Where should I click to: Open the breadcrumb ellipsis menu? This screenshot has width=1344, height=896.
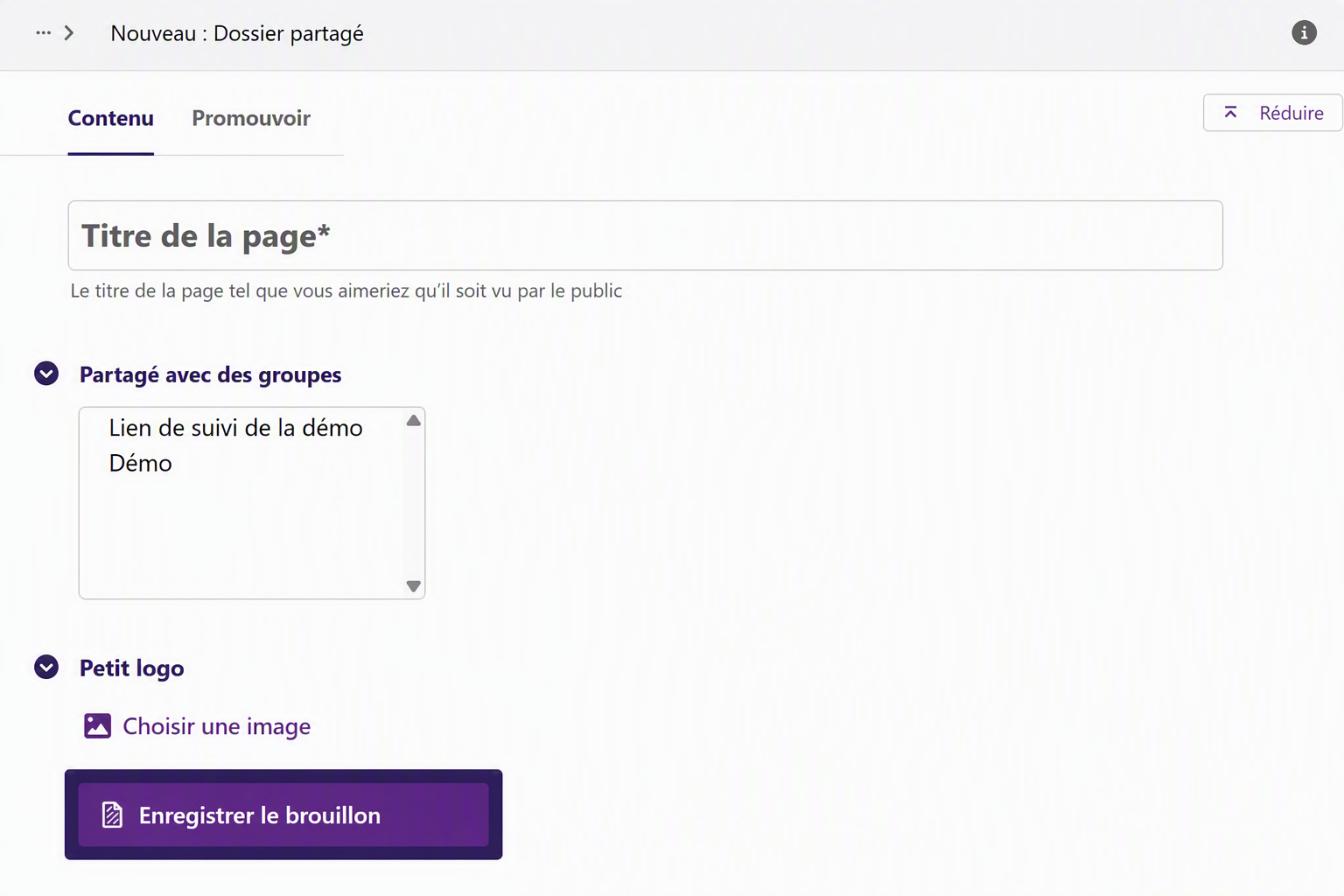(43, 33)
